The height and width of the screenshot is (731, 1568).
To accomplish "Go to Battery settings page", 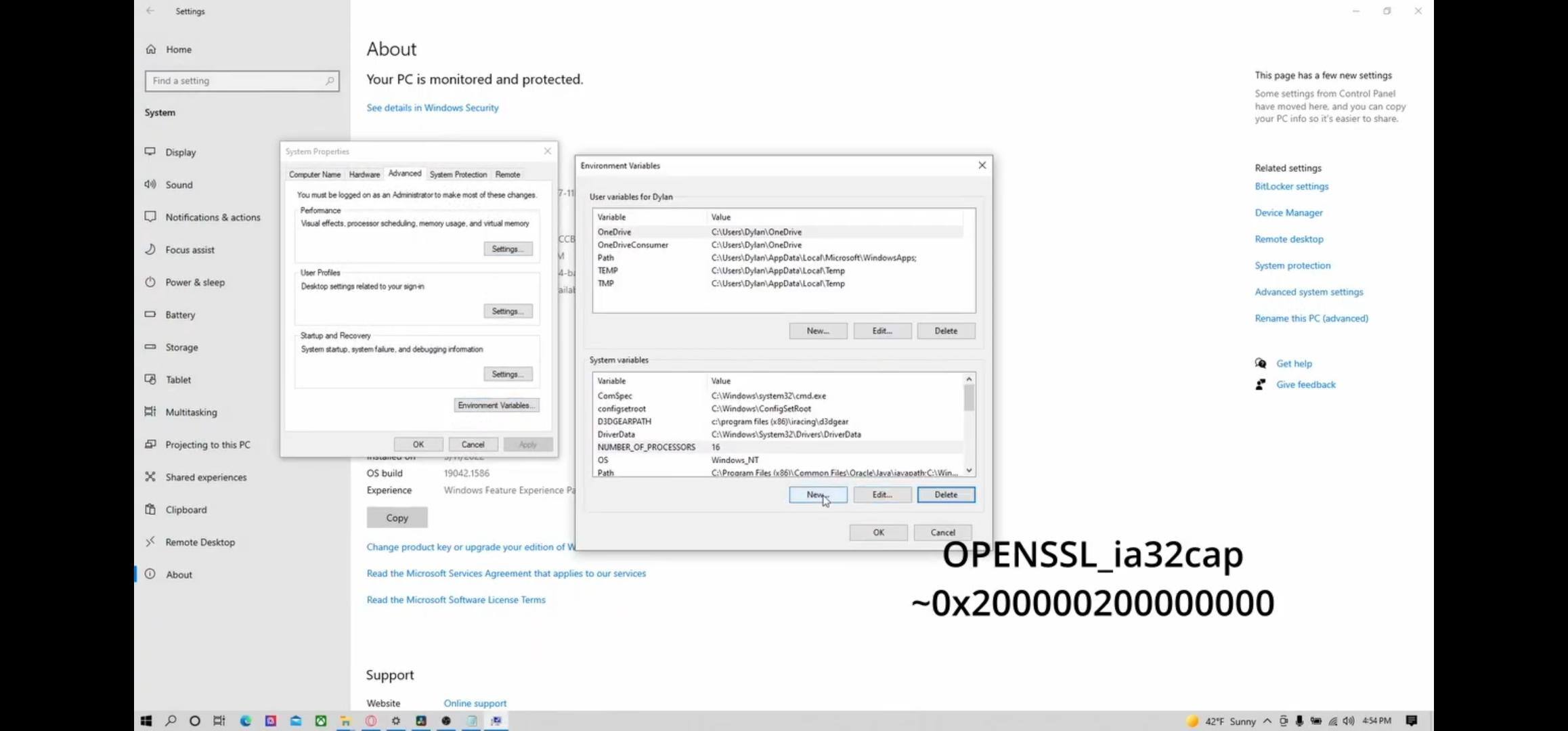I will point(180,315).
